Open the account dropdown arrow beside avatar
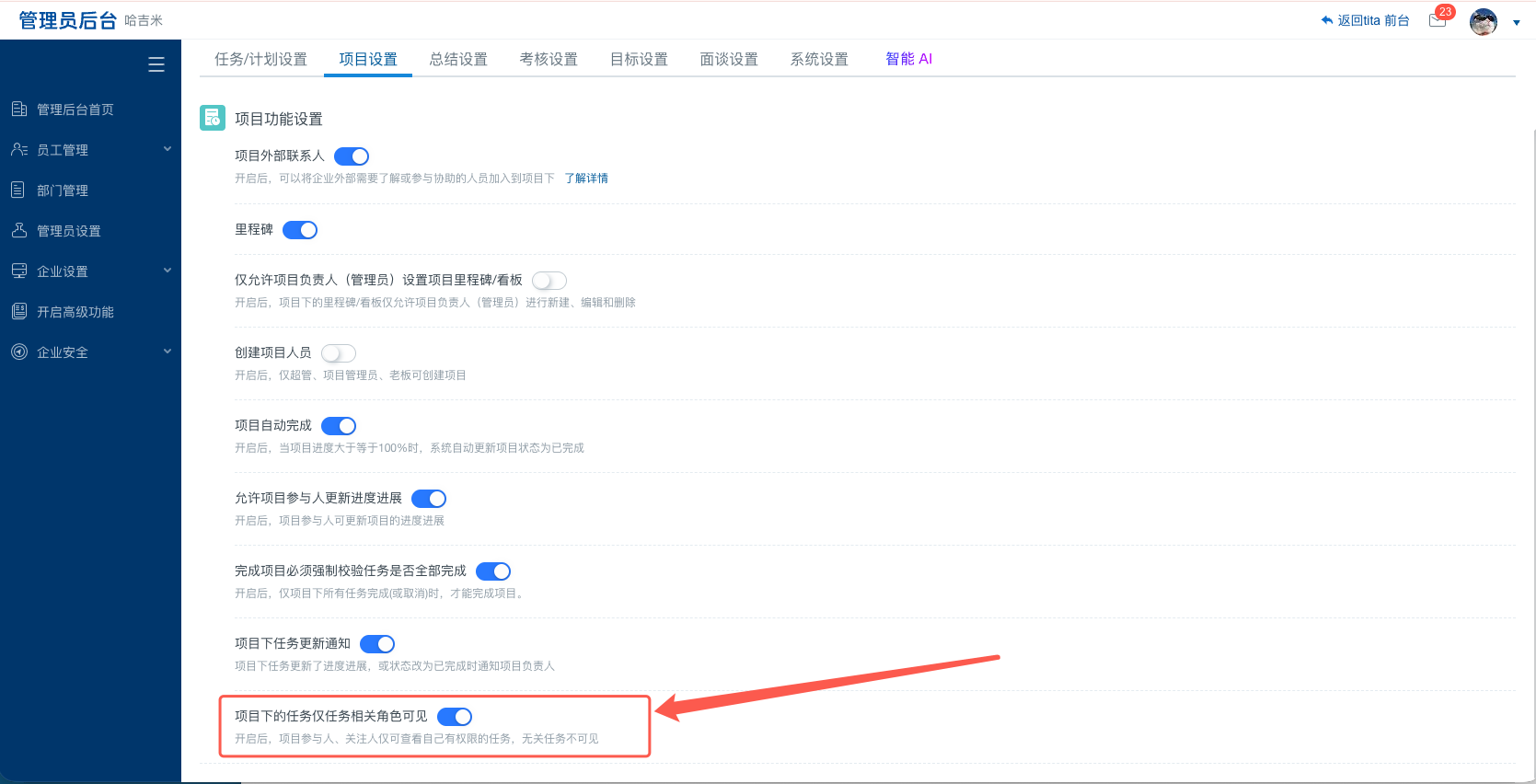The height and width of the screenshot is (784, 1536). [x=1517, y=23]
